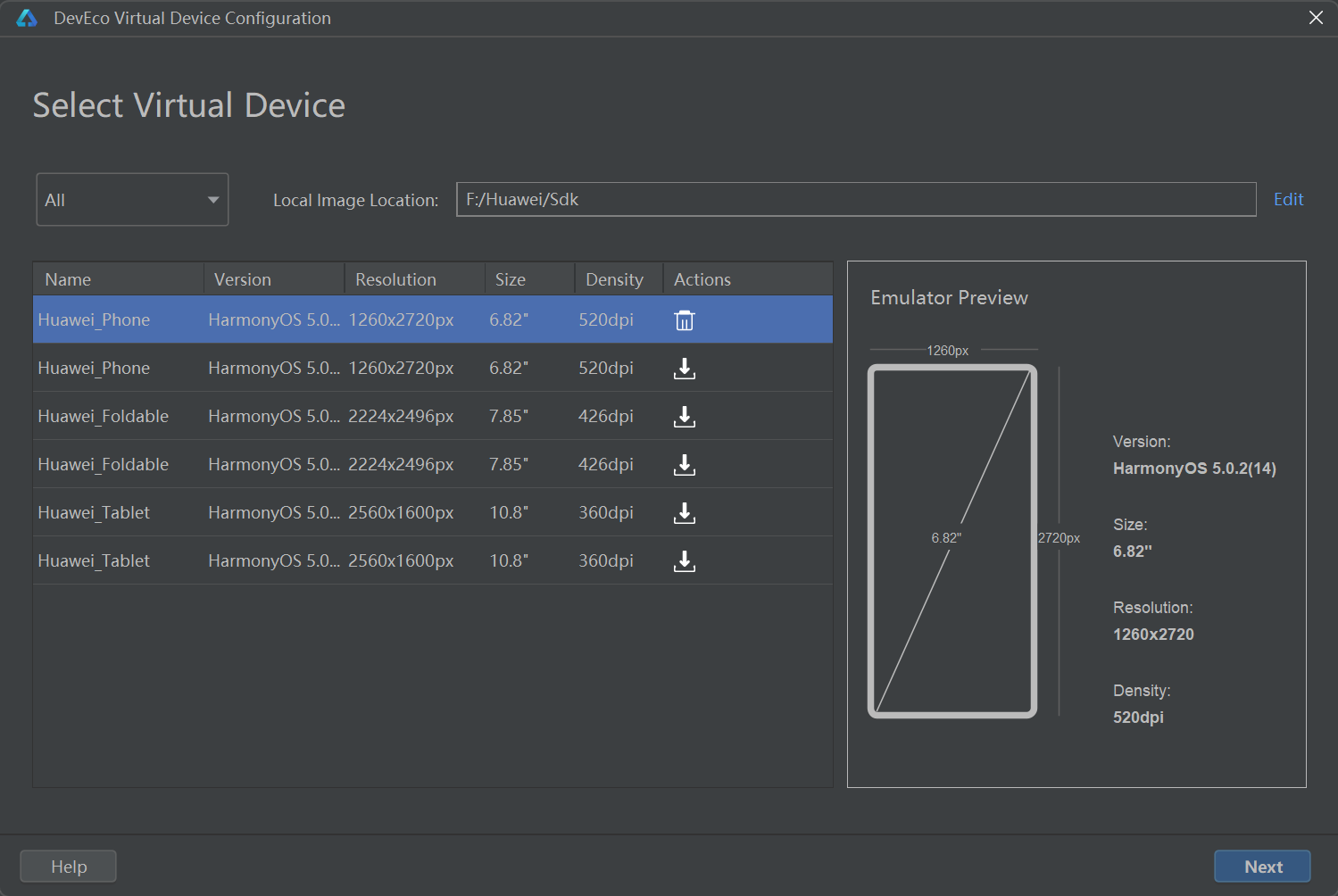Download the first Huawei_Tablet image
Viewport: 1338px width, 896px height.
coord(685,513)
